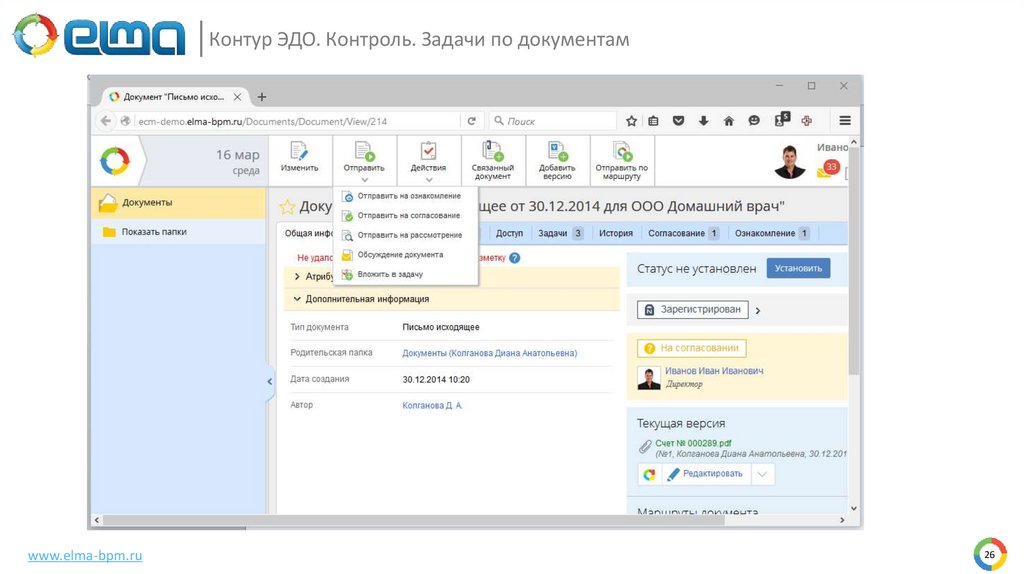Select Отправить на согласование menu item
Image resolution: width=1024 pixels, height=574 pixels.
408,215
